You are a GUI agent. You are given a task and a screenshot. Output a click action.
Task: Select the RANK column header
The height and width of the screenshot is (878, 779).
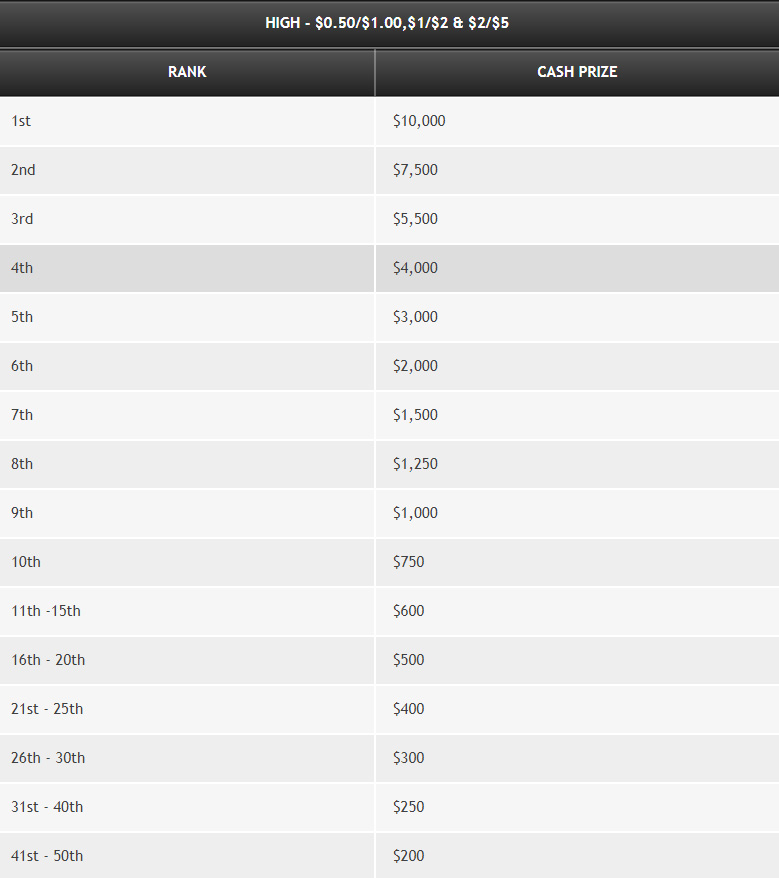click(x=187, y=72)
